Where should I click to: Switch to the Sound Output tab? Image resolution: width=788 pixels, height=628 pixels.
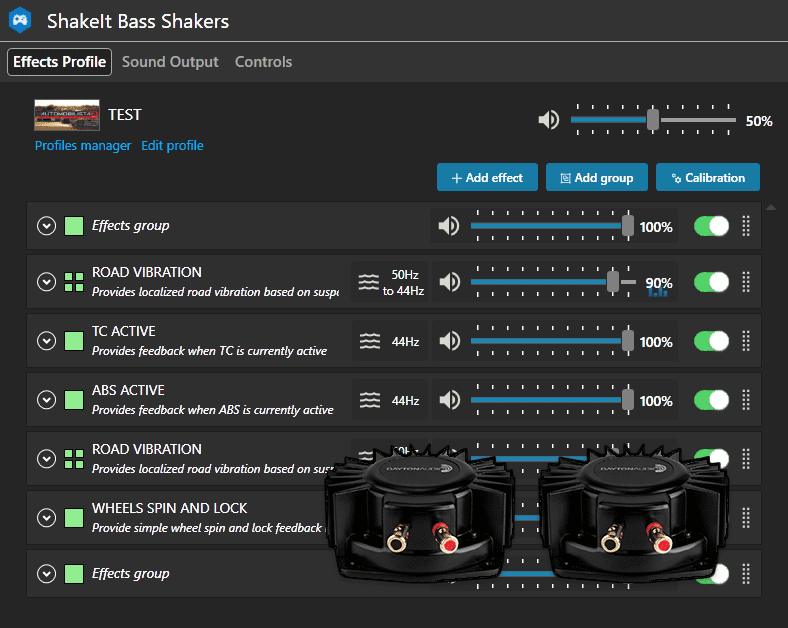point(170,62)
